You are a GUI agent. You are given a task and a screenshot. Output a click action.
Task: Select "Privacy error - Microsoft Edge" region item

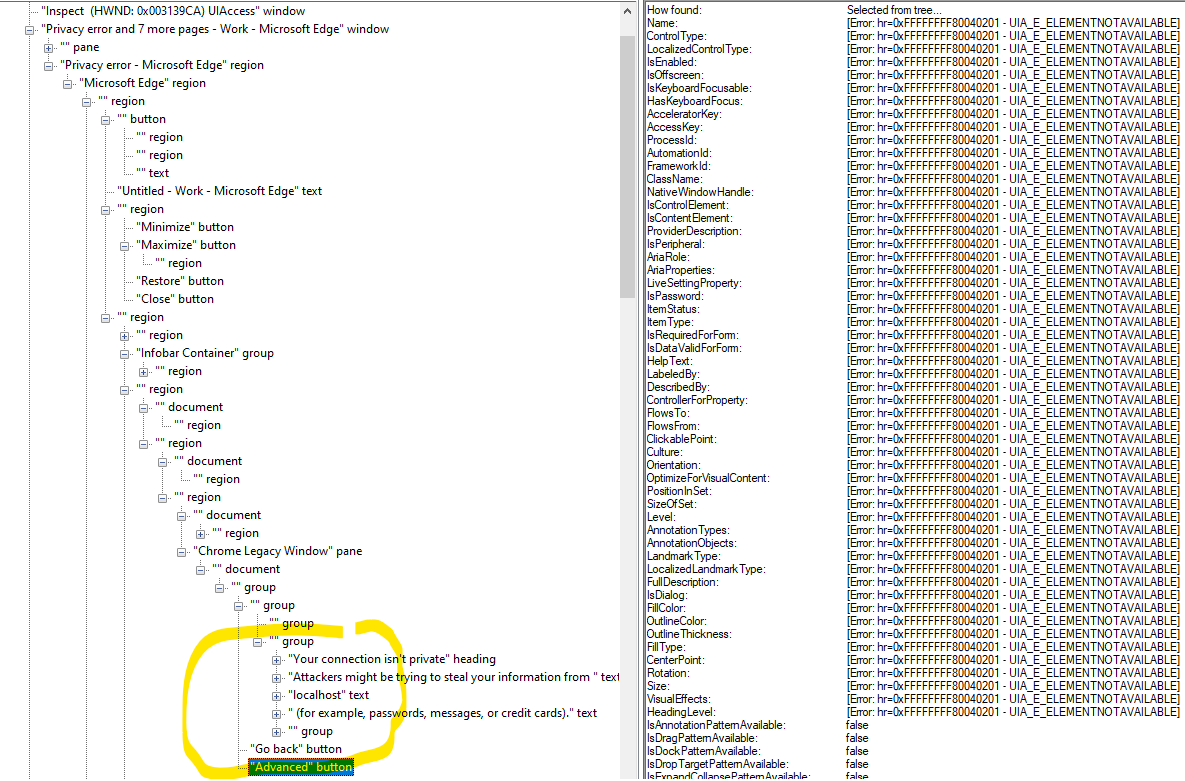pos(162,66)
